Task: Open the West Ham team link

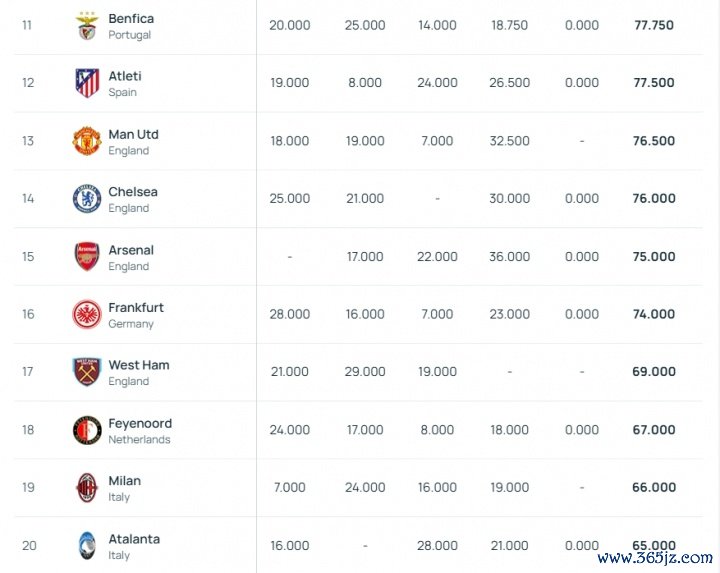Action: [139, 365]
